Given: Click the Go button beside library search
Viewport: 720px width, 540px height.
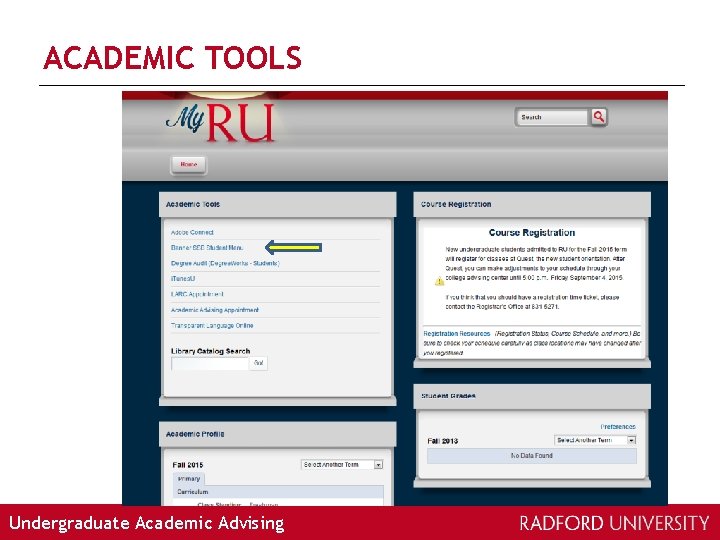Looking at the screenshot, I should point(259,363).
